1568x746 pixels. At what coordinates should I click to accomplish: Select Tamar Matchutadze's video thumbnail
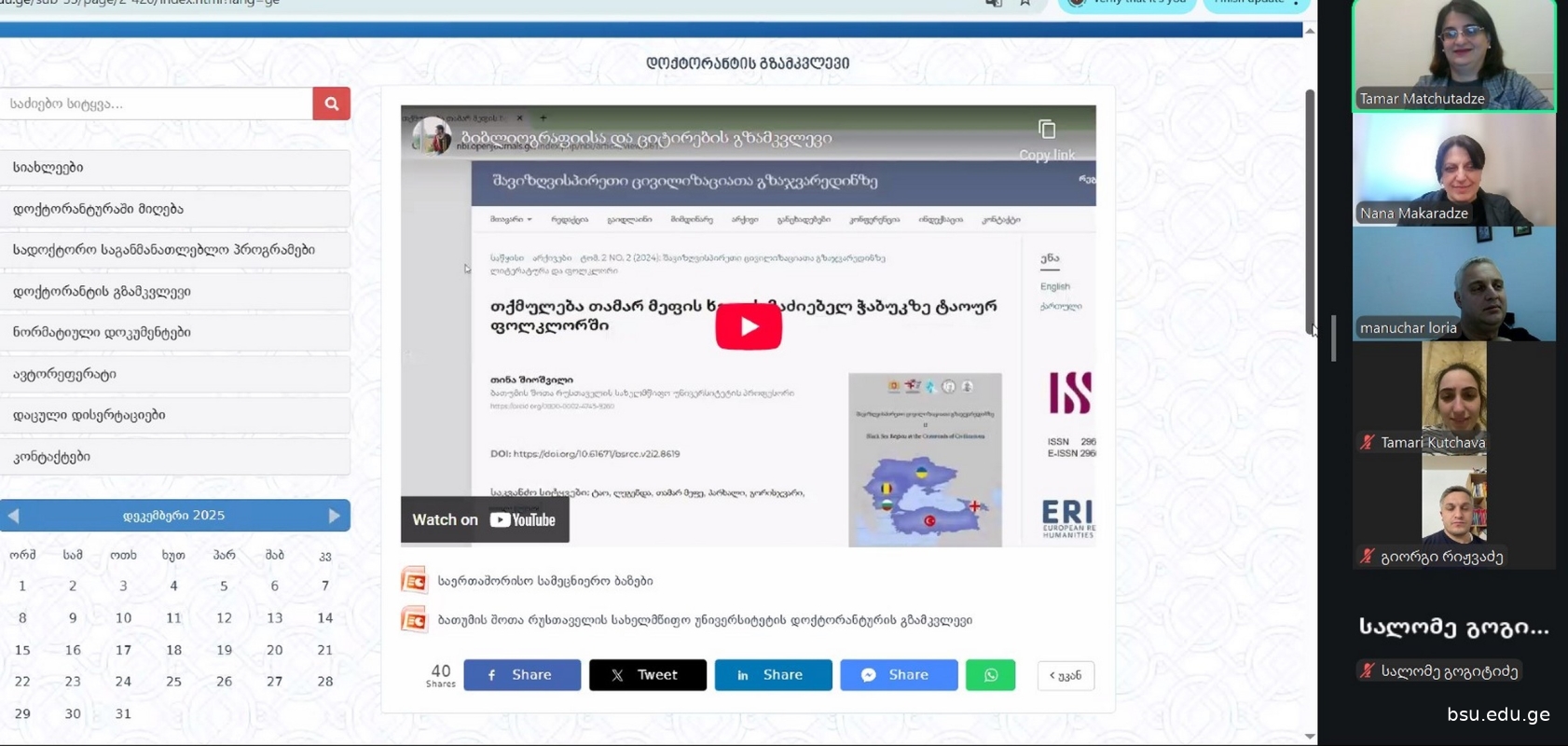pos(1453,56)
